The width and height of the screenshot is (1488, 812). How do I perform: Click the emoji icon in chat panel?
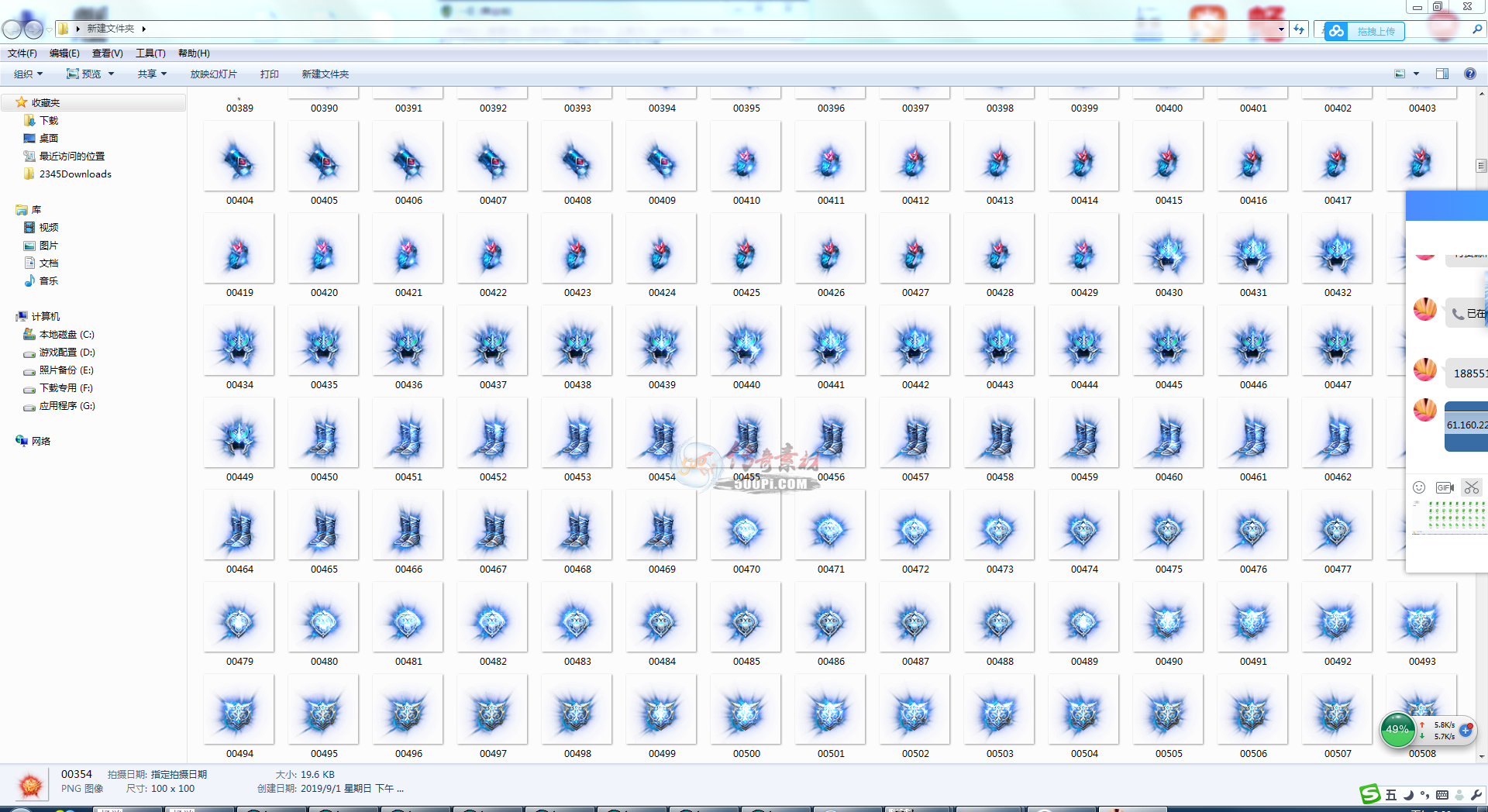pyautogui.click(x=1419, y=487)
